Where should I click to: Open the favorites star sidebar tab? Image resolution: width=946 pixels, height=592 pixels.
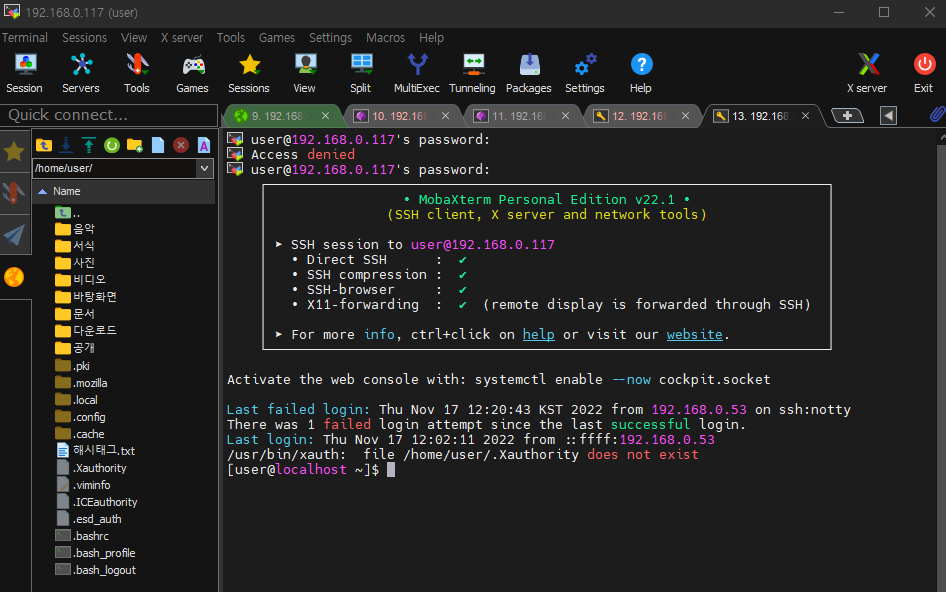tap(14, 151)
